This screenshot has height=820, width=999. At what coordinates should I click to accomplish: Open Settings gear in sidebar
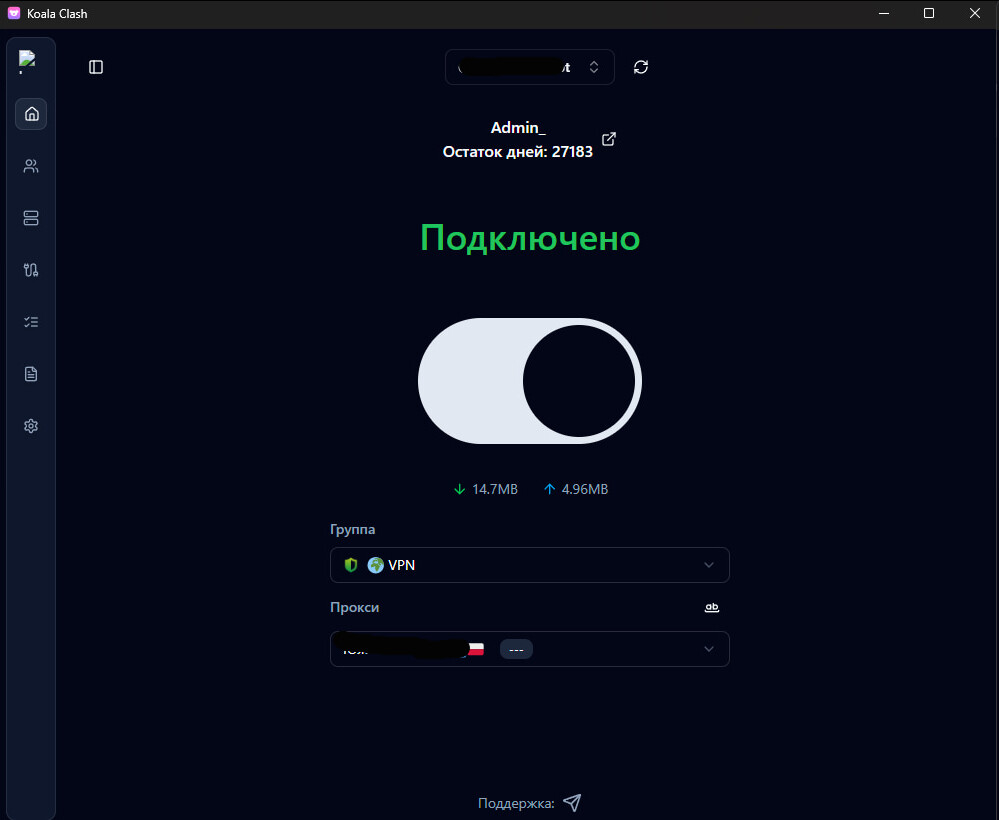point(31,426)
